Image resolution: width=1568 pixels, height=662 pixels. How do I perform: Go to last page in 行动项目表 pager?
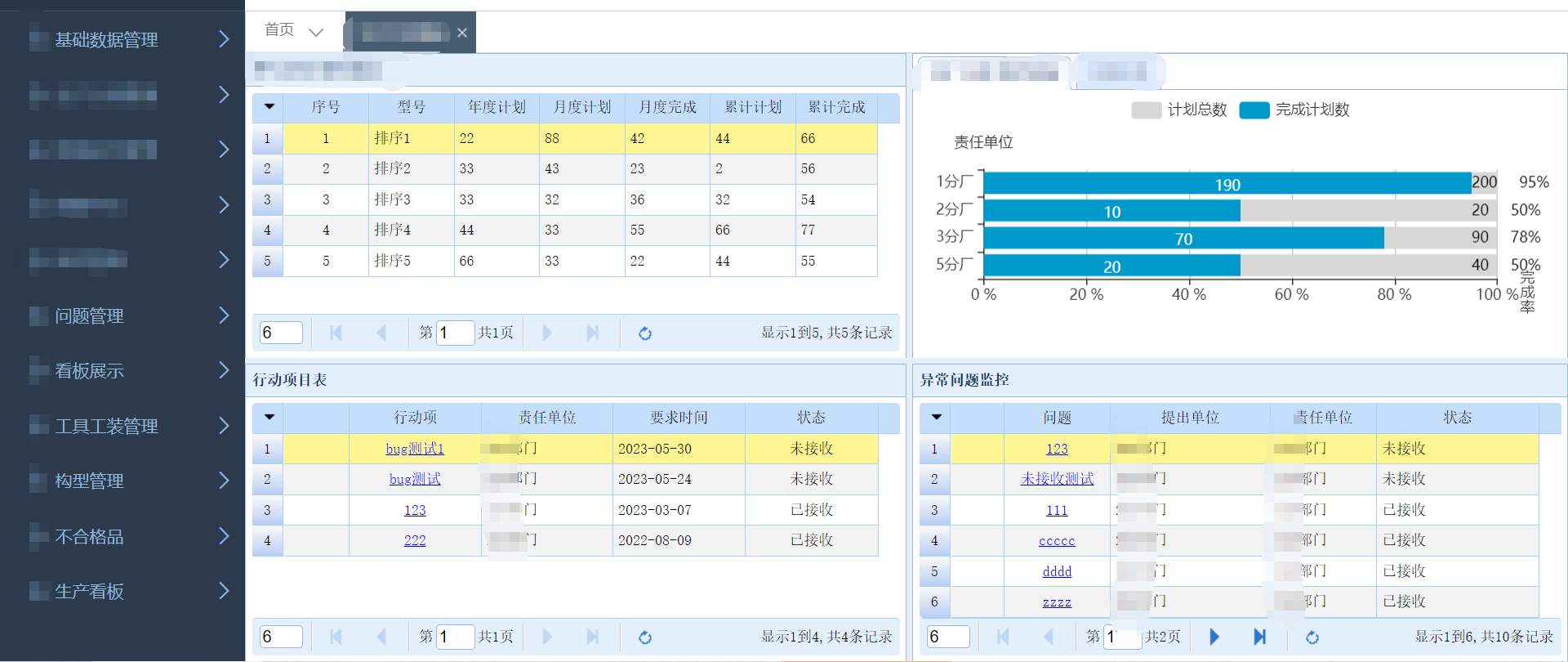[x=593, y=637]
